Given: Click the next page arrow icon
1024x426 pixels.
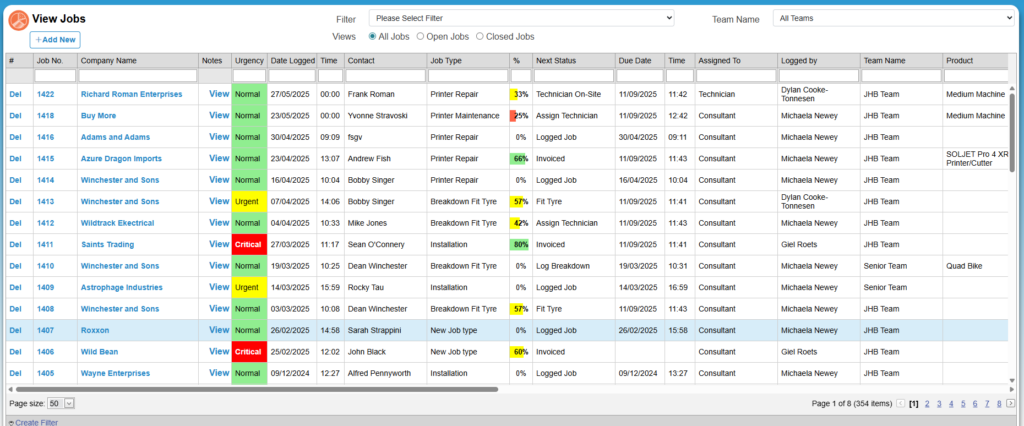Looking at the screenshot, I should click(x=1010, y=404).
